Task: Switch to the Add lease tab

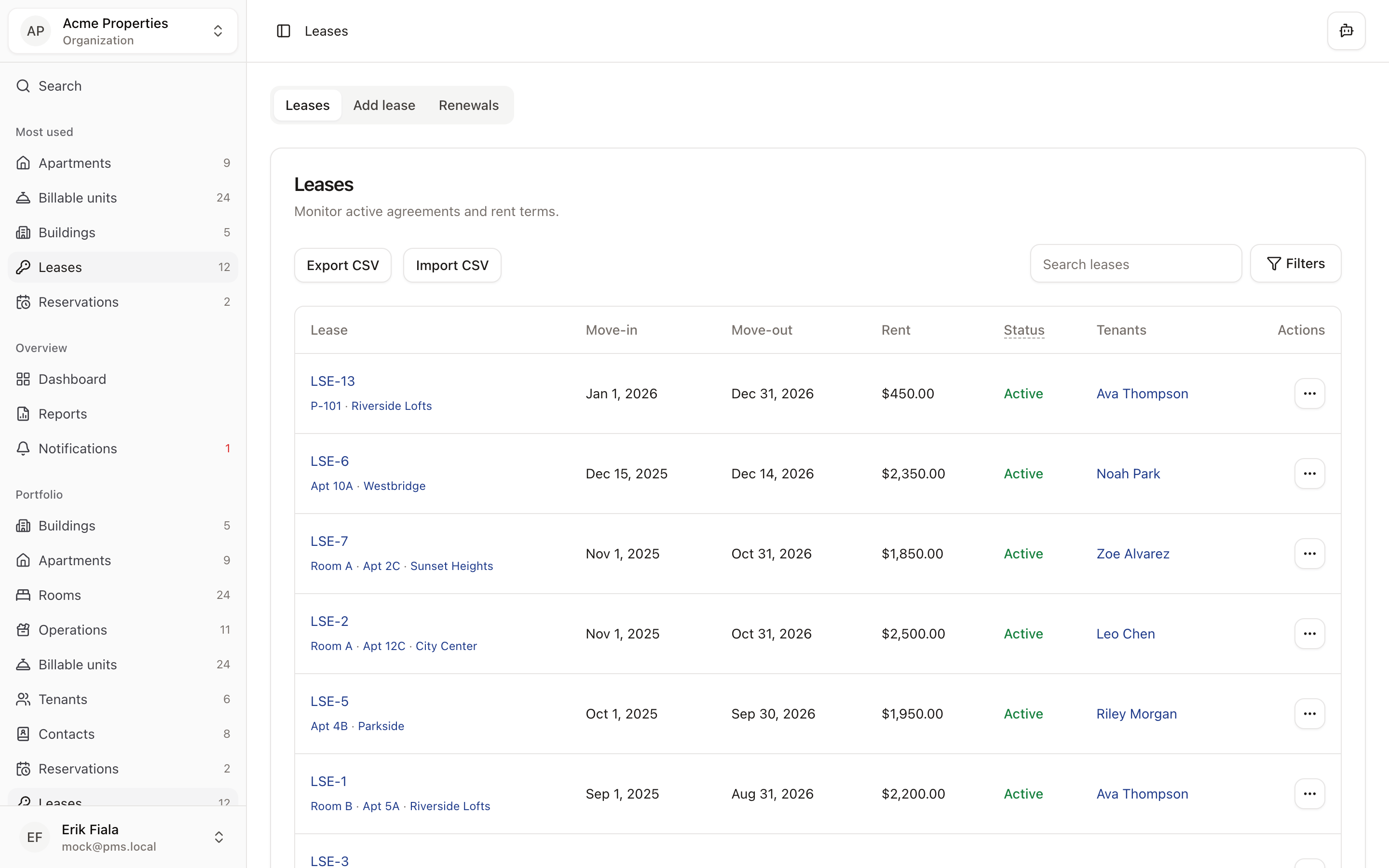Action: point(384,105)
